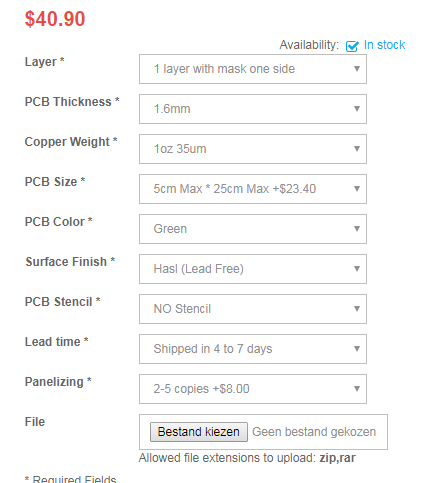Image resolution: width=421 pixels, height=483 pixels.
Task: Click the Bestand kiezen file button
Action: [x=199, y=432]
